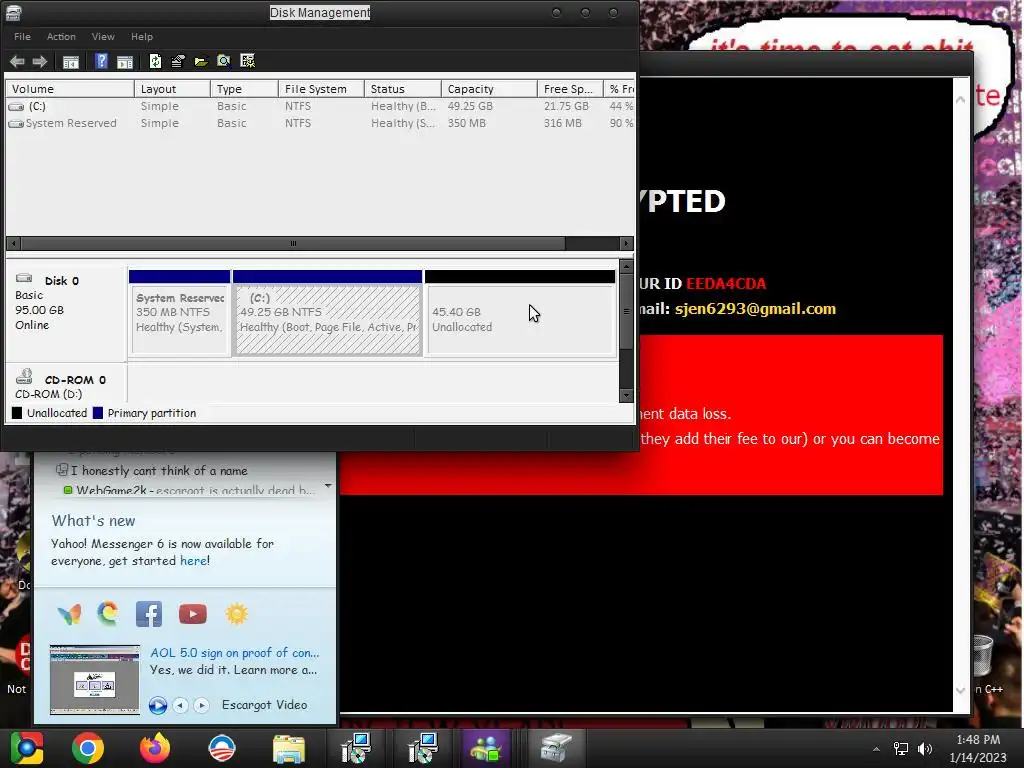Go to next Escargot video item
The width and height of the screenshot is (1024, 768).
point(202,705)
